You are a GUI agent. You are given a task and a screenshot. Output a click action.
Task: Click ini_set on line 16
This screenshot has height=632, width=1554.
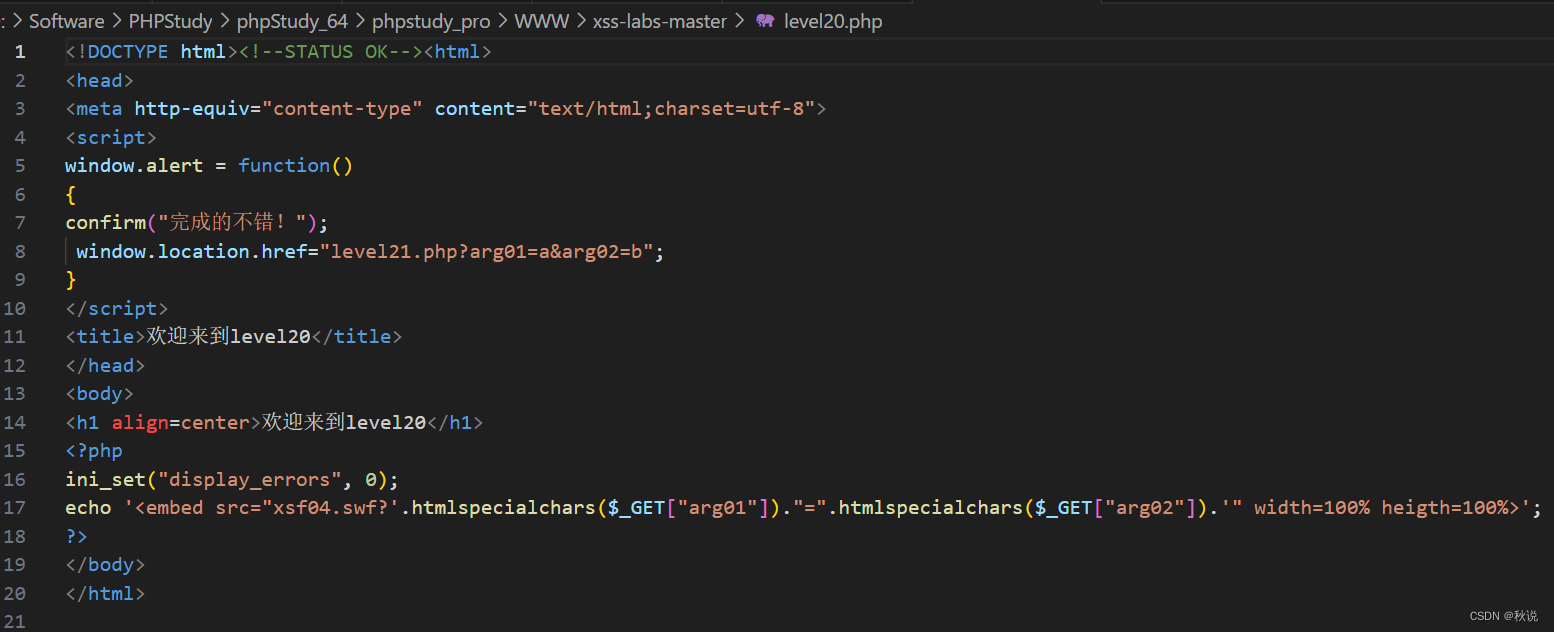pyautogui.click(x=105, y=480)
